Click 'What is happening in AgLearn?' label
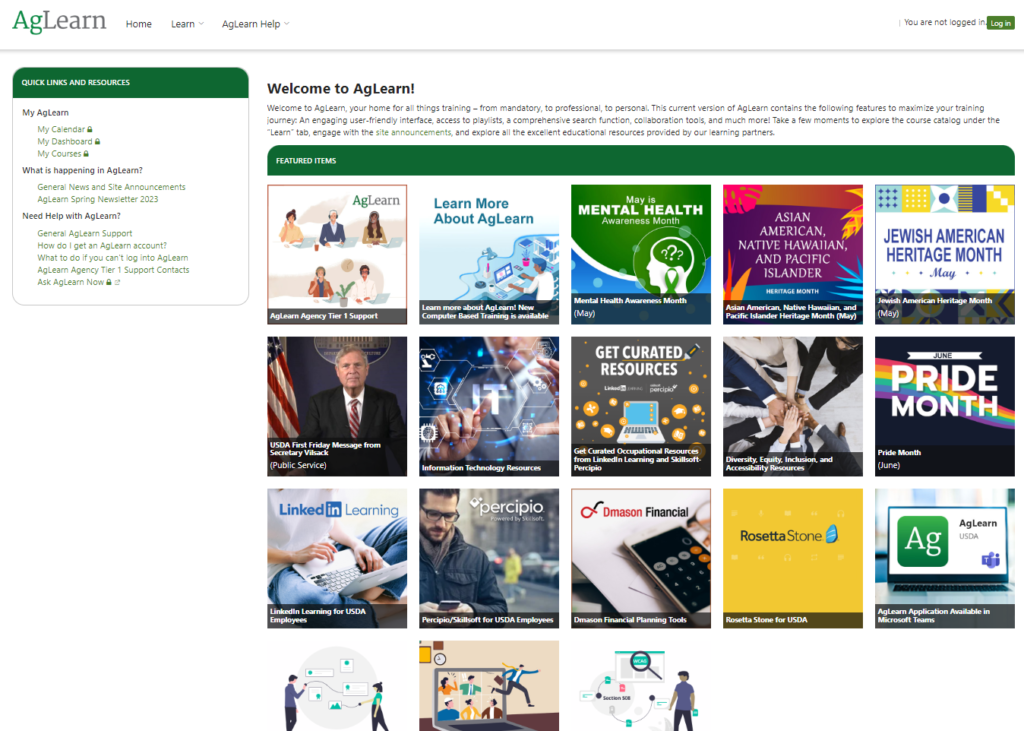The image size is (1024, 731). pyautogui.click(x=82, y=170)
